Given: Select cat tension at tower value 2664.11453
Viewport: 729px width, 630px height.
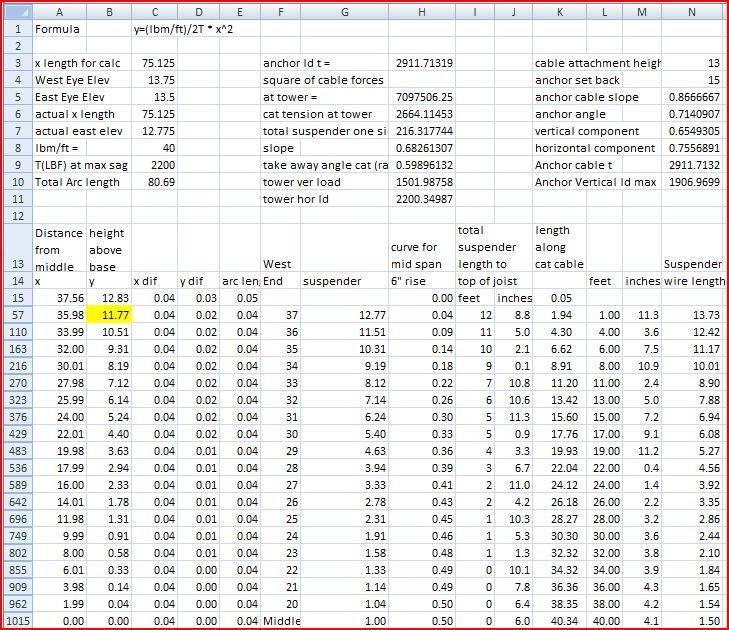Looking at the screenshot, I should pos(422,114).
